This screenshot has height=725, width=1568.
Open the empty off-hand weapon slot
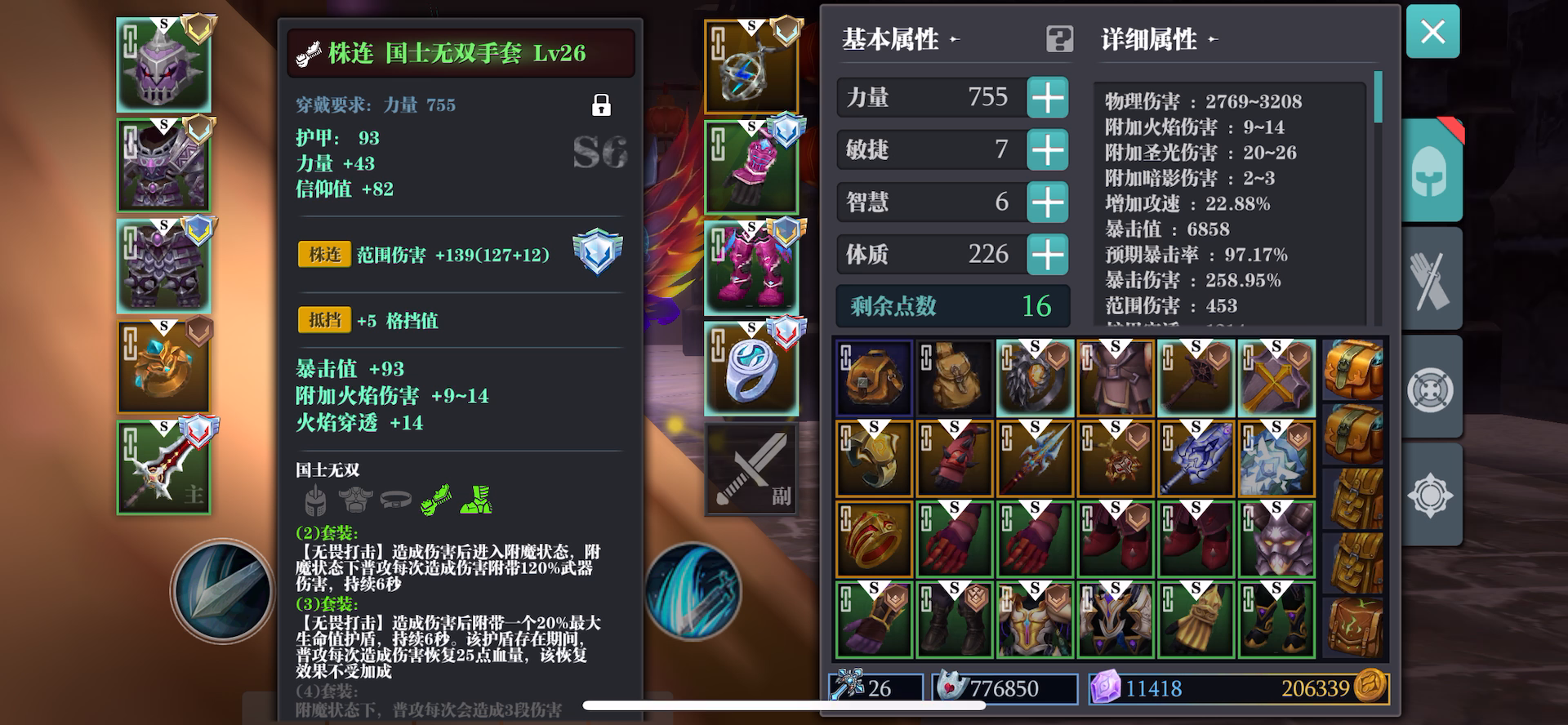coord(751,469)
